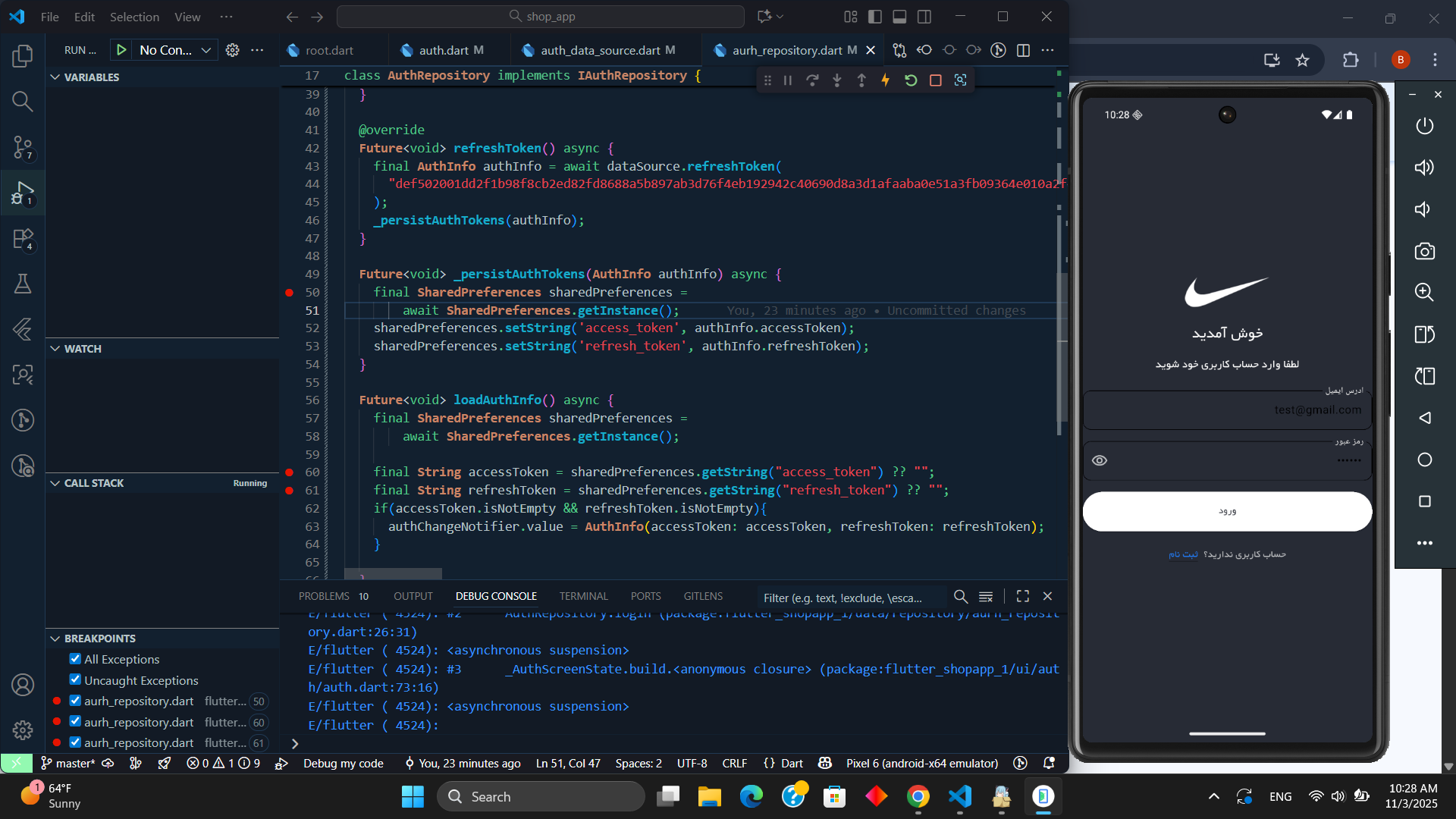The height and width of the screenshot is (819, 1456).
Task: Toggle the Uncaught Exceptions checkbox
Action: pyautogui.click(x=75, y=679)
